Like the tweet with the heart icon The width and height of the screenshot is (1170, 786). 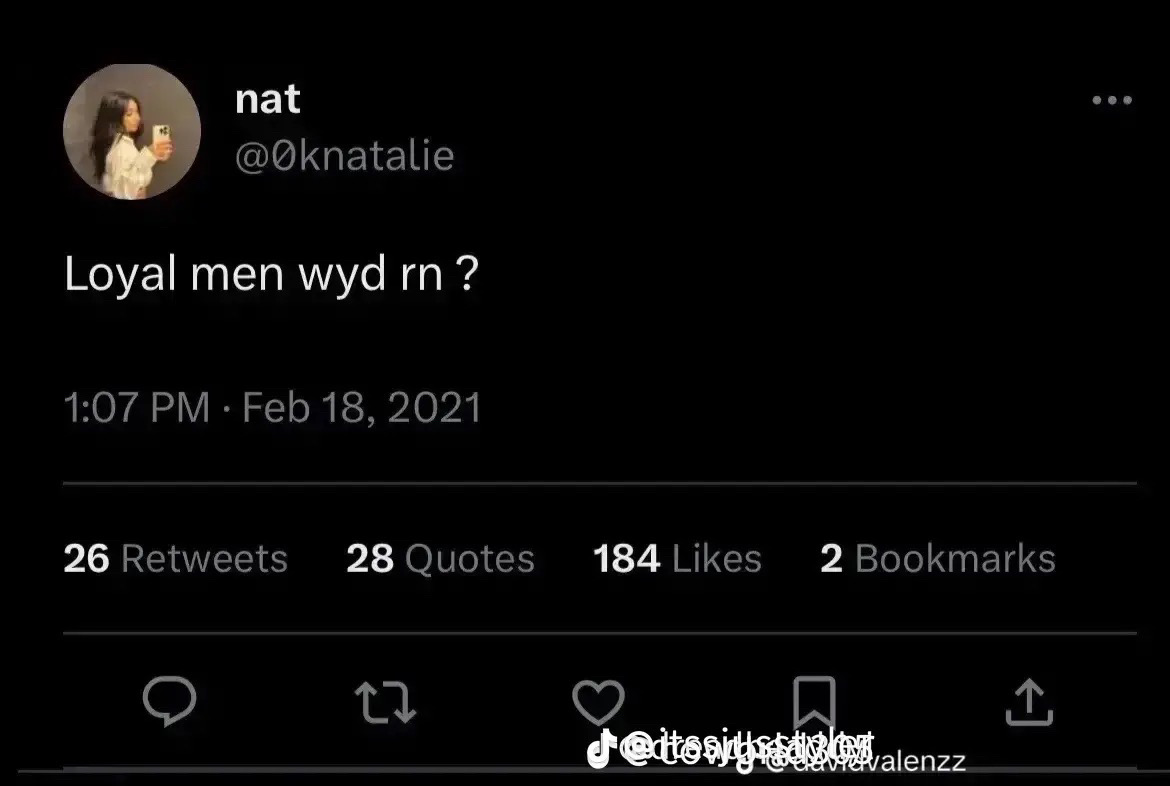coord(598,702)
